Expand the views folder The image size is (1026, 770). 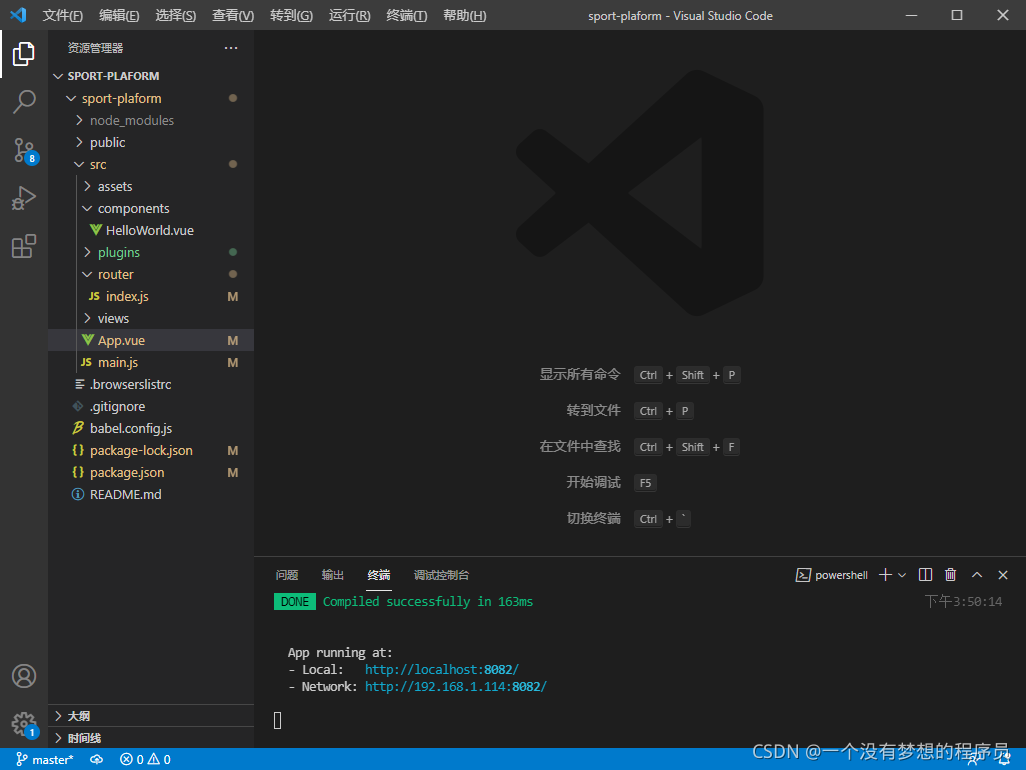coord(150,318)
